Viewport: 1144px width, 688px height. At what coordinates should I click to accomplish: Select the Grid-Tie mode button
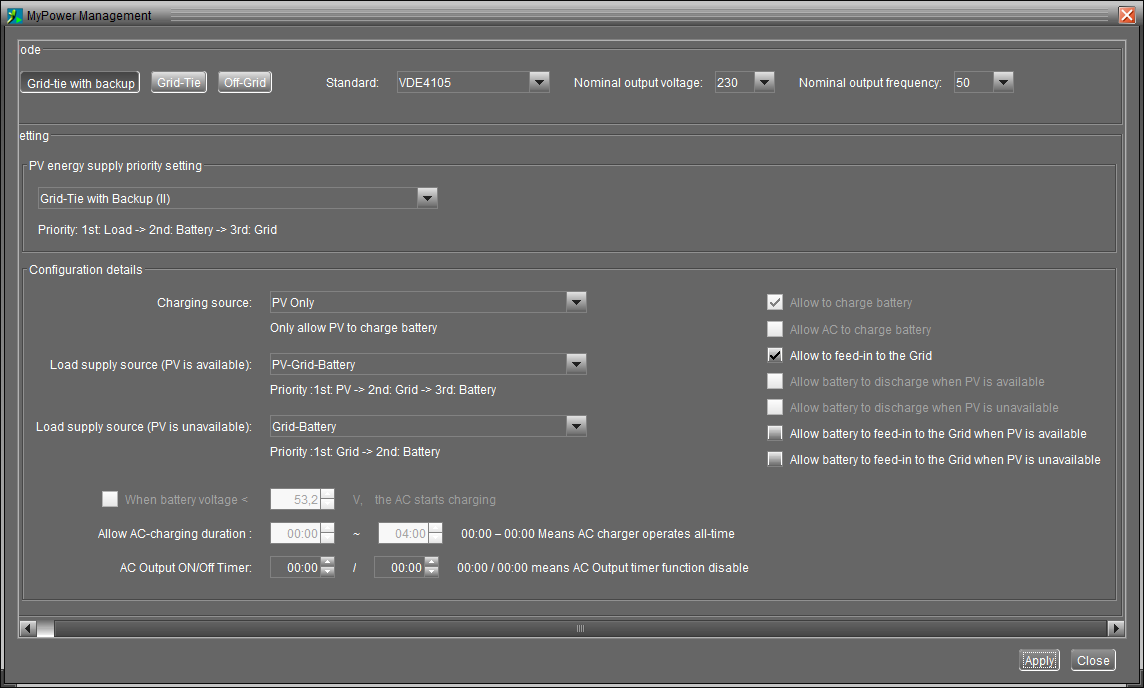click(x=179, y=82)
